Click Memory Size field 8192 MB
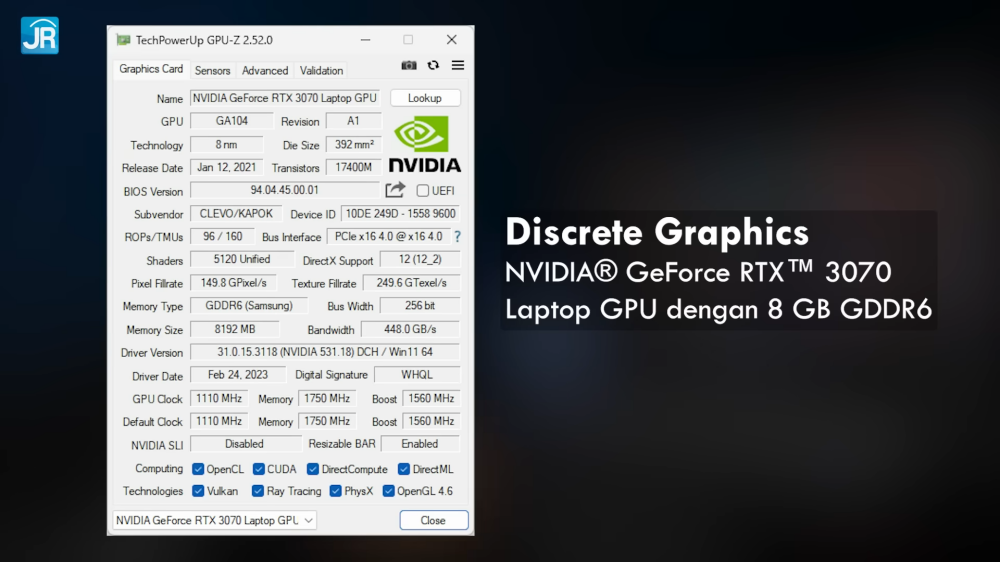Viewport: 1000px width, 562px height. pos(235,329)
